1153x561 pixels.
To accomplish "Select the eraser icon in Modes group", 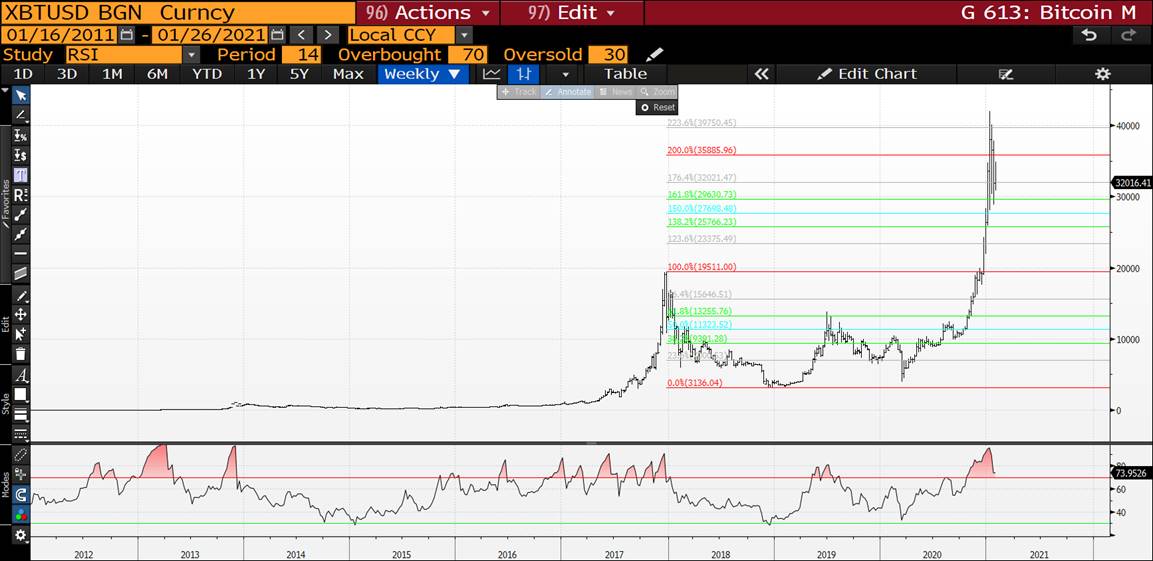I will (21, 456).
